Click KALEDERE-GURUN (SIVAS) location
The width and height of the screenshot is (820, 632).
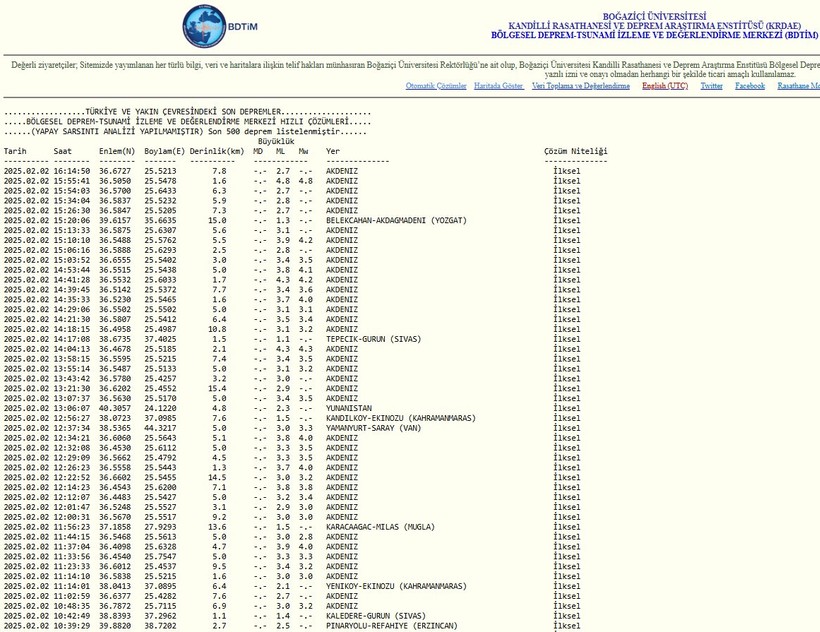[375, 616]
